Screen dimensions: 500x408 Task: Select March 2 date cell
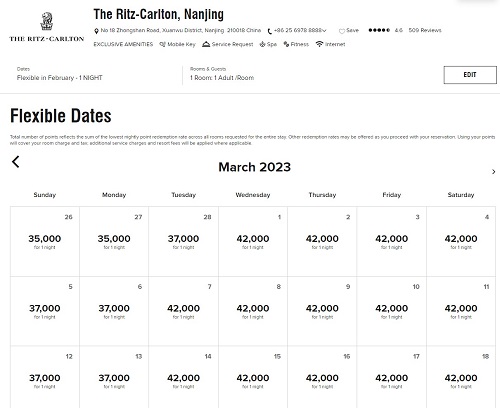(x=322, y=241)
